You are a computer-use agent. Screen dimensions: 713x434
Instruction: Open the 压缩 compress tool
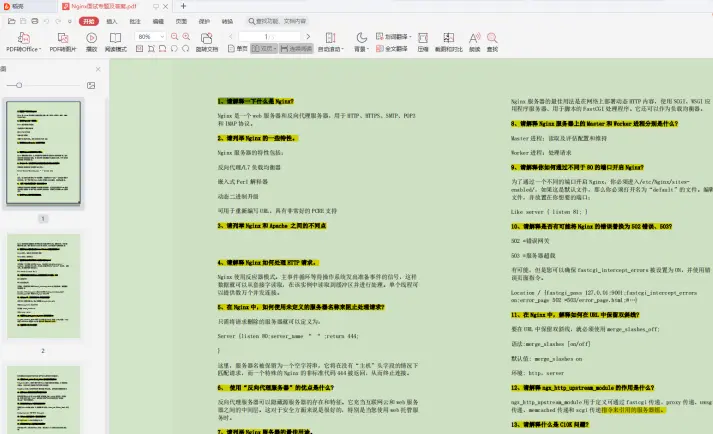pyautogui.click(x=423, y=42)
